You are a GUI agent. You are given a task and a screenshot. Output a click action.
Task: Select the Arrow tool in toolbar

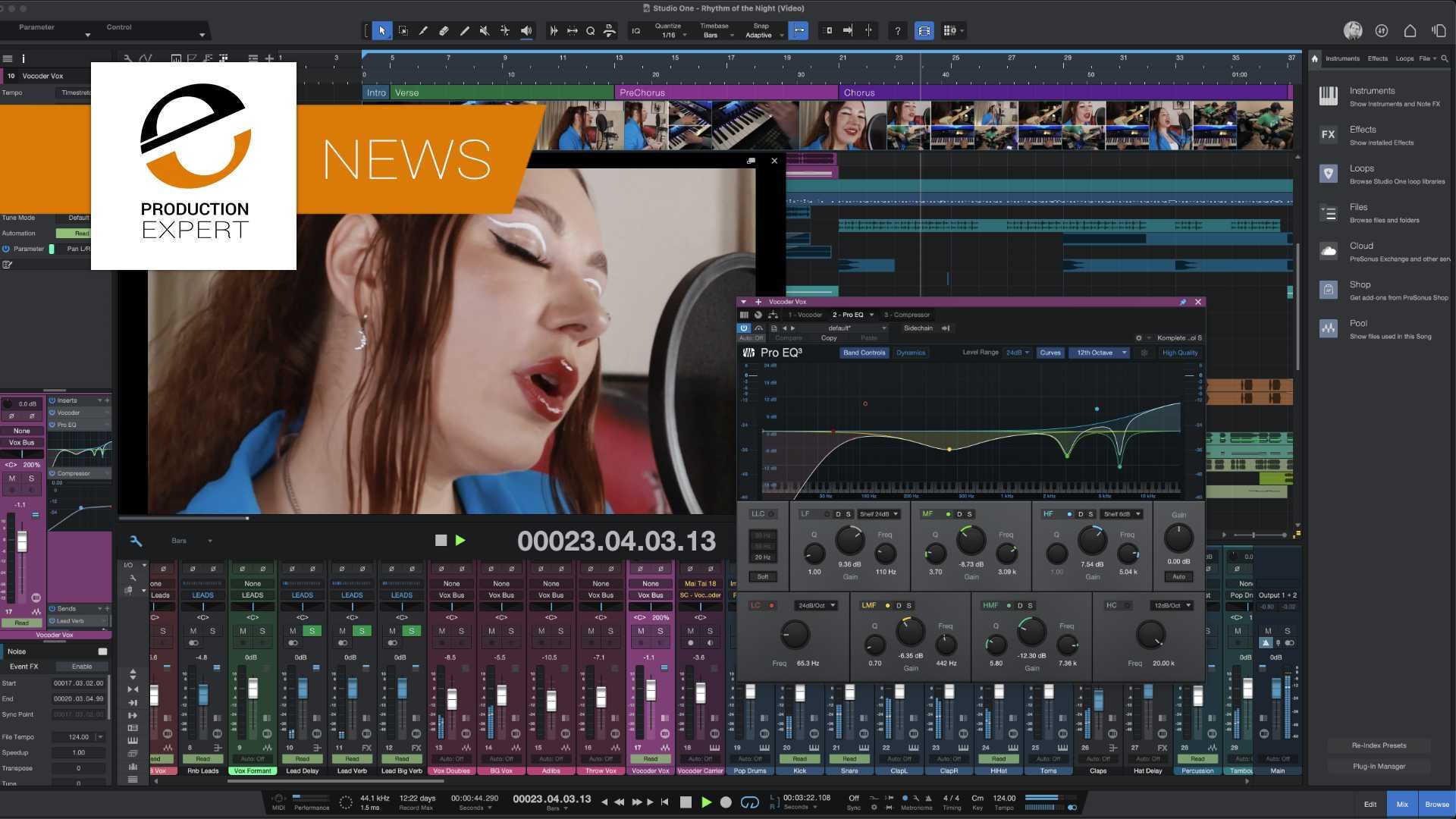382,31
